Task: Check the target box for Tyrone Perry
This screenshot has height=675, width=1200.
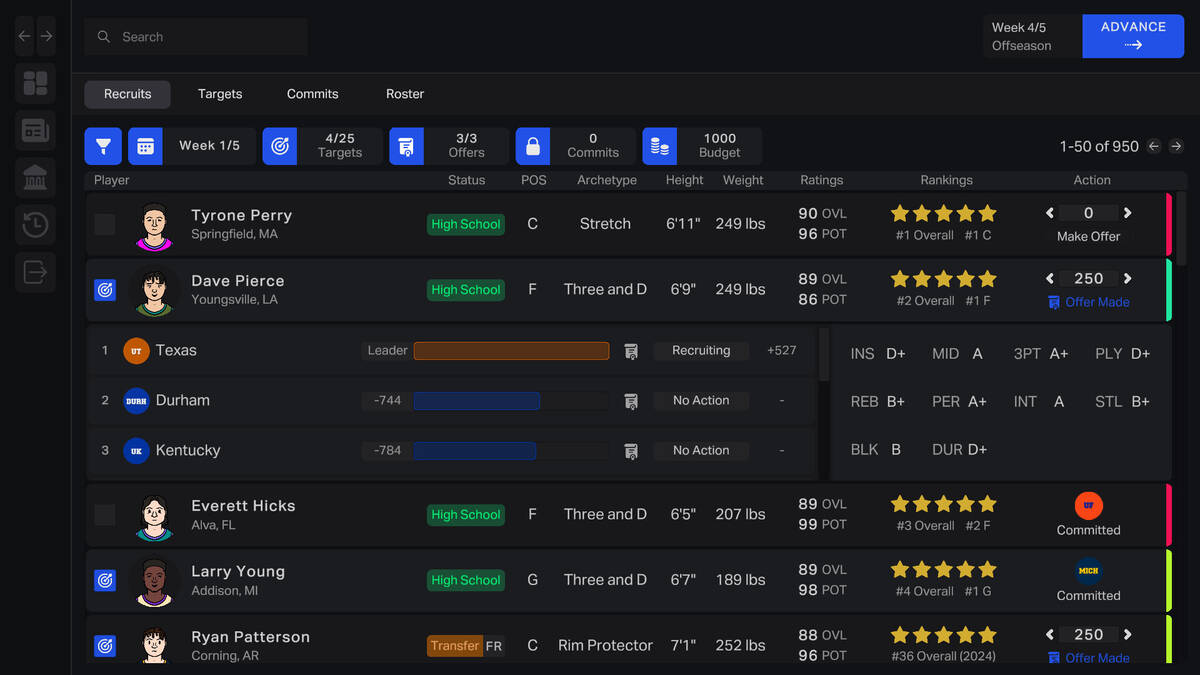Action: point(105,224)
